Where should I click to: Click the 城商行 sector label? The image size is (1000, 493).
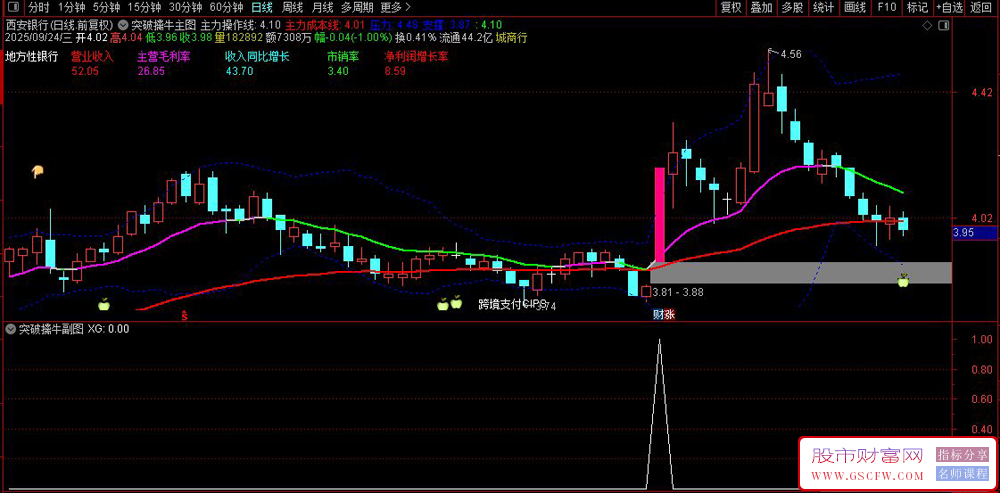pos(511,38)
